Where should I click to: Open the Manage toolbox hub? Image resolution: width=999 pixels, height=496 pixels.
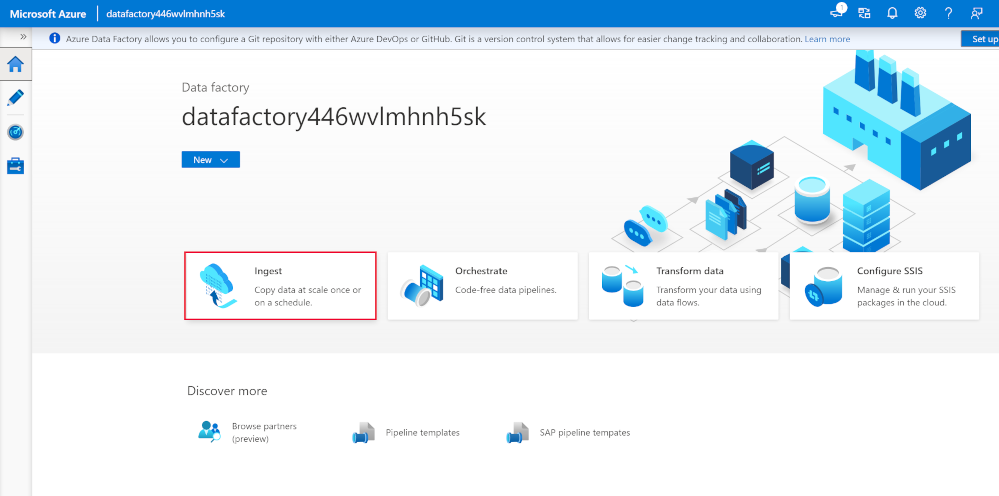(15, 167)
